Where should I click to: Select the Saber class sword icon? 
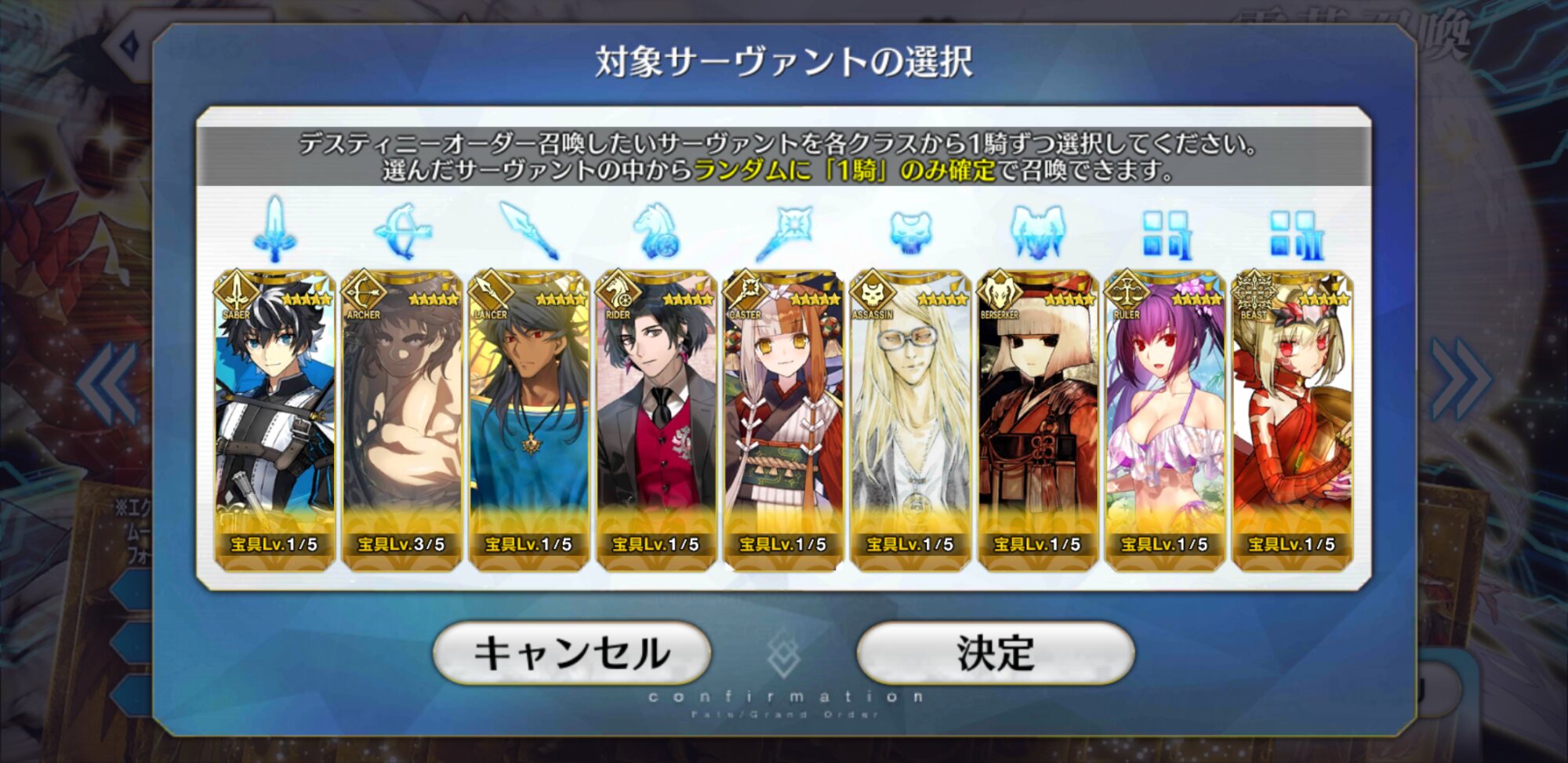click(274, 229)
